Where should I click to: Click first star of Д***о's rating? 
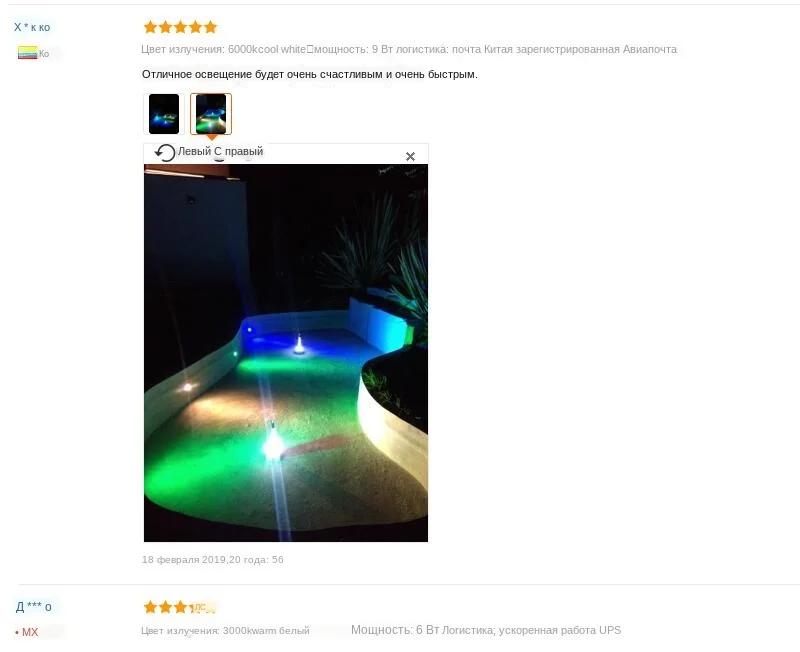[x=150, y=607]
